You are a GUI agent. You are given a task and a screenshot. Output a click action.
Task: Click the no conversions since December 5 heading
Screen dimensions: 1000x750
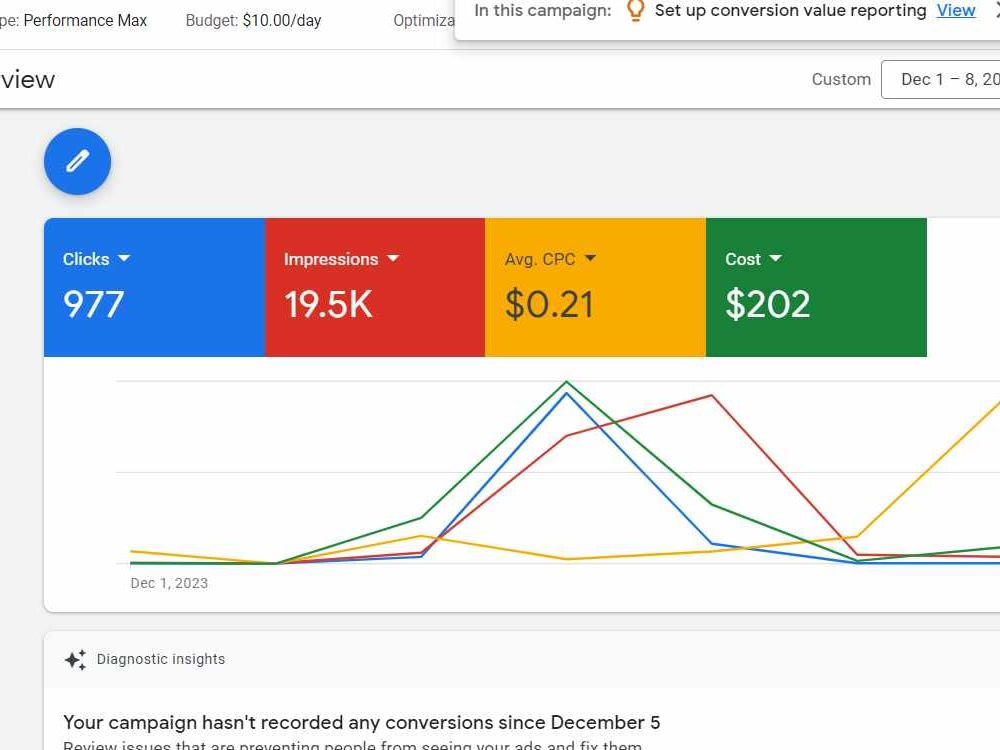coord(362,723)
